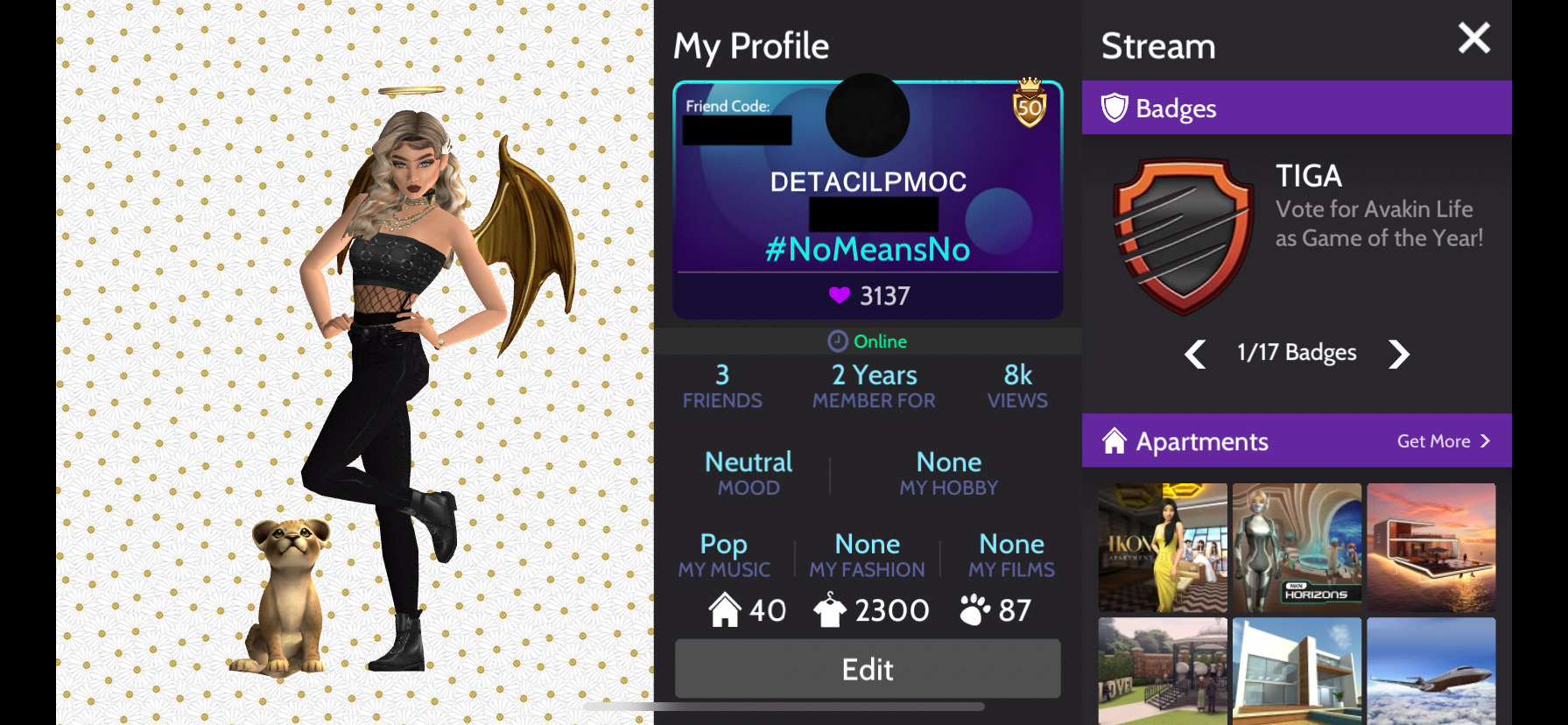The image size is (1568, 725).
Task: Click the TIGA shield badge image
Action: [1183, 236]
